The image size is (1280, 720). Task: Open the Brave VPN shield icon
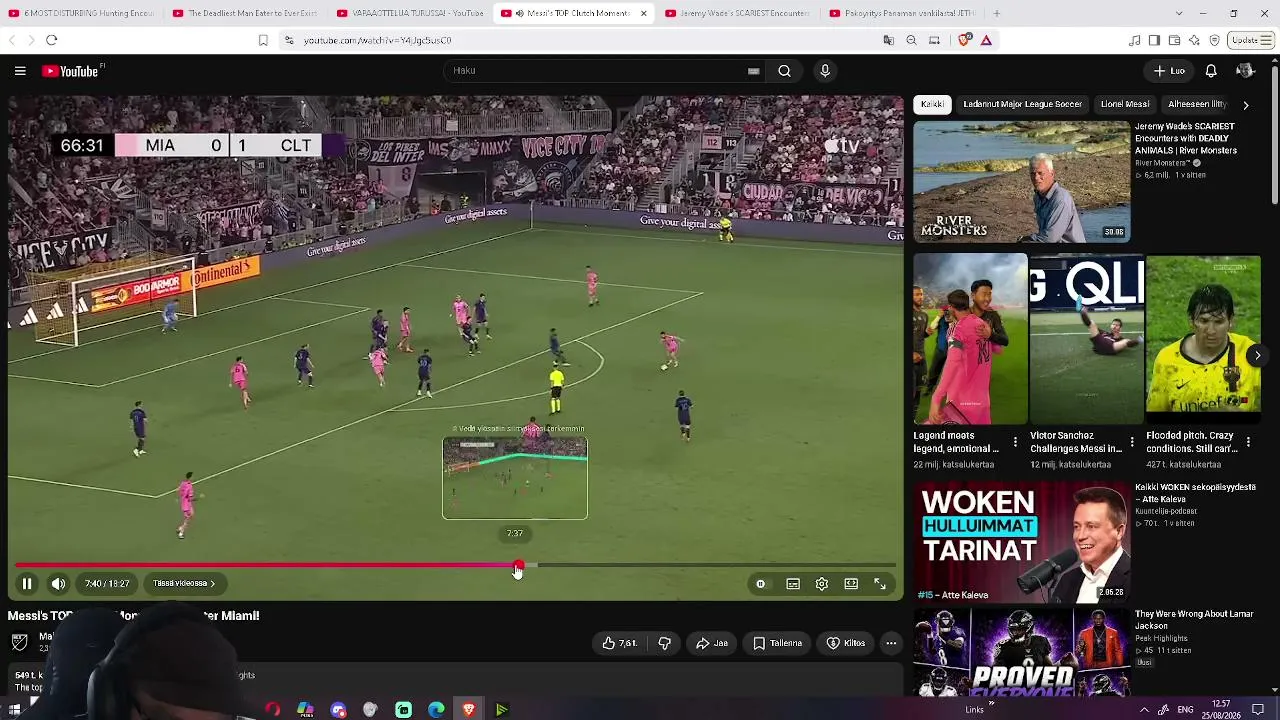point(1214,40)
